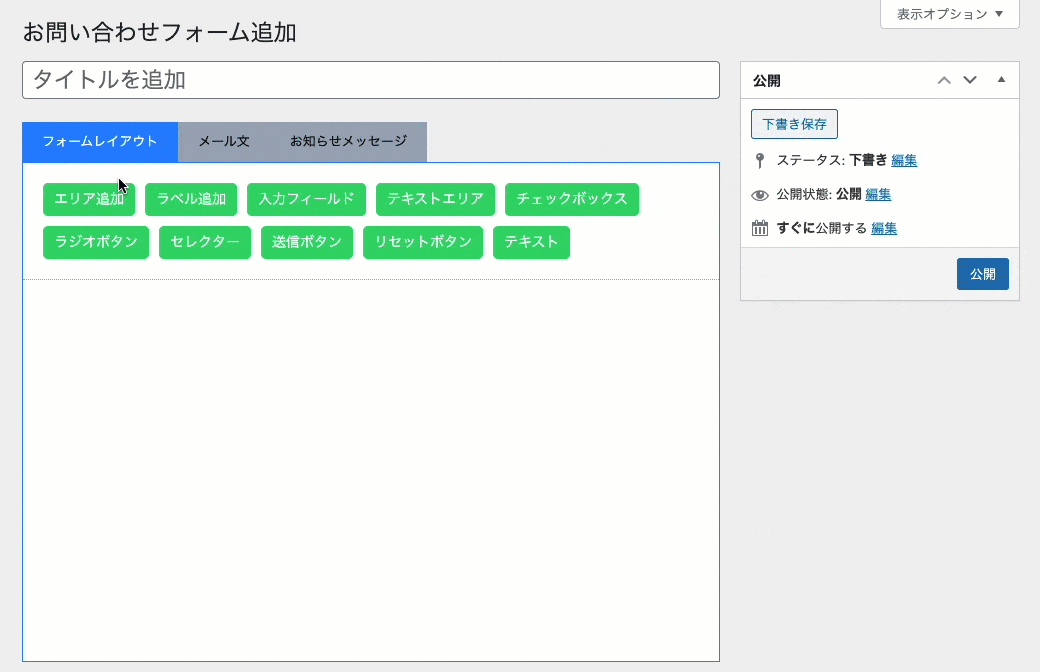Viewport: 1040px width, 672px height.
Task: Select the フォームレイアウト tab
Action: pos(100,142)
